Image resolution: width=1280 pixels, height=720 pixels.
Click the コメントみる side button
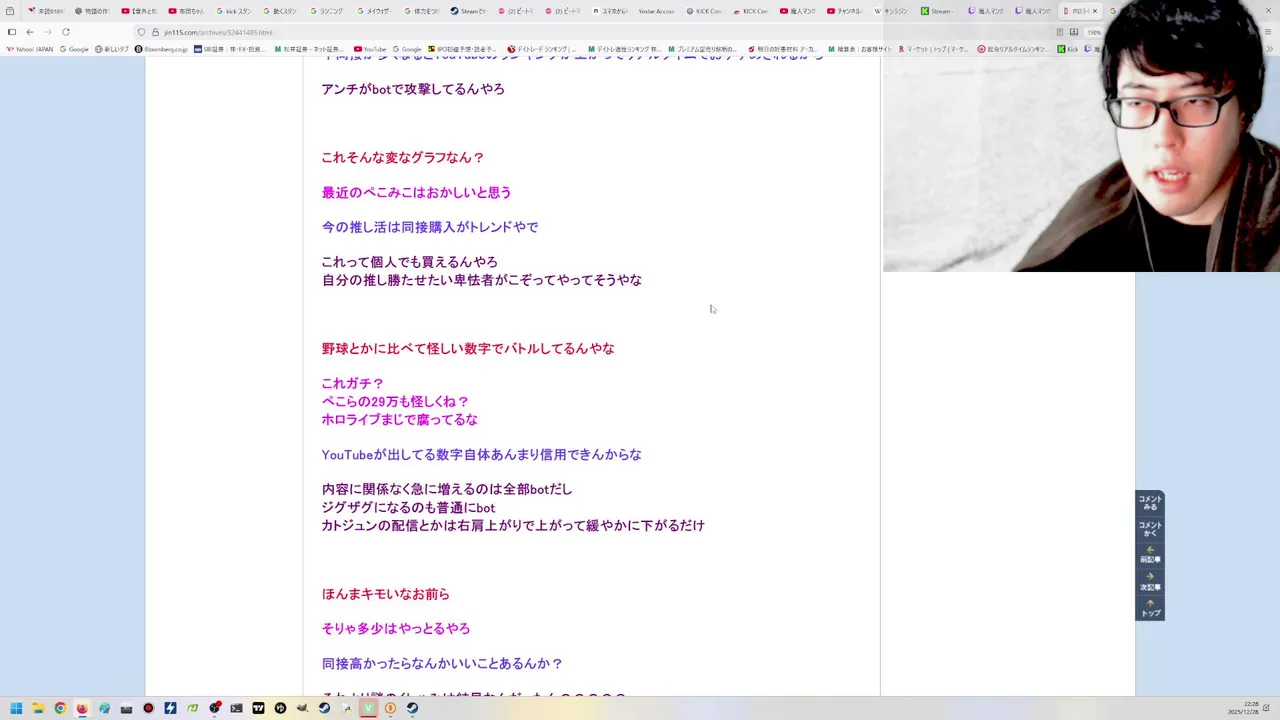pos(1150,503)
